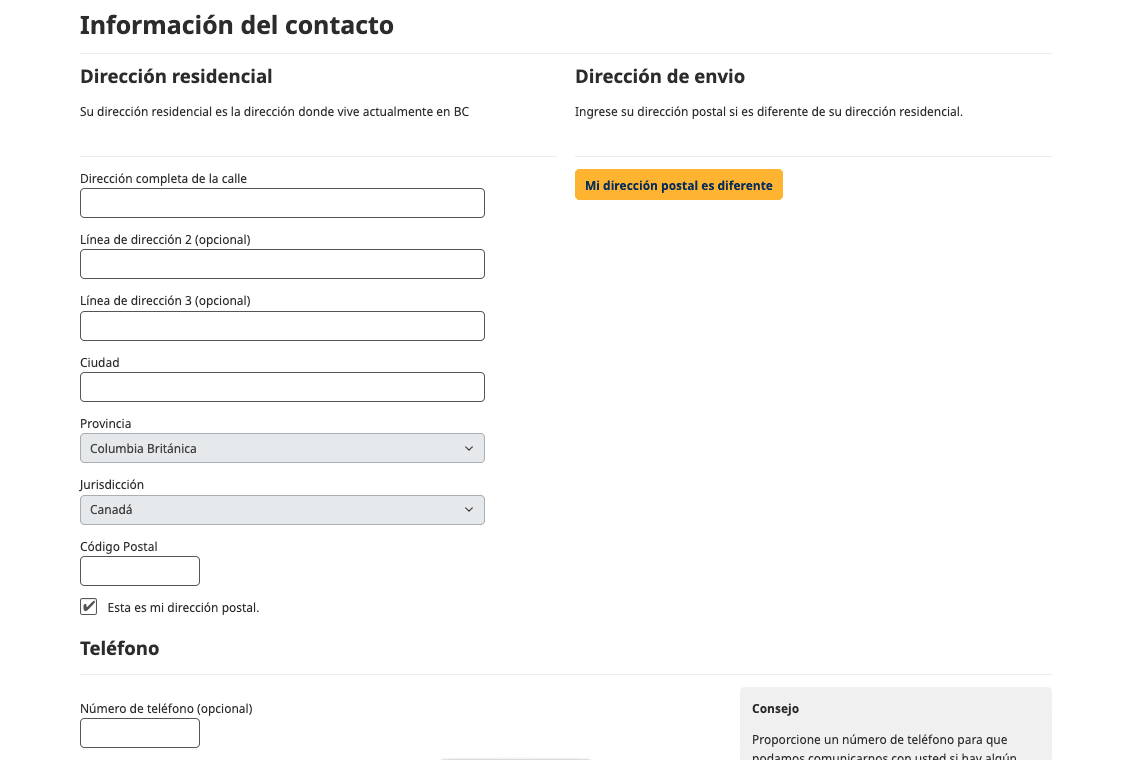
Task: Expand the Jurisdicción dropdown showing Canadá
Action: (282, 510)
